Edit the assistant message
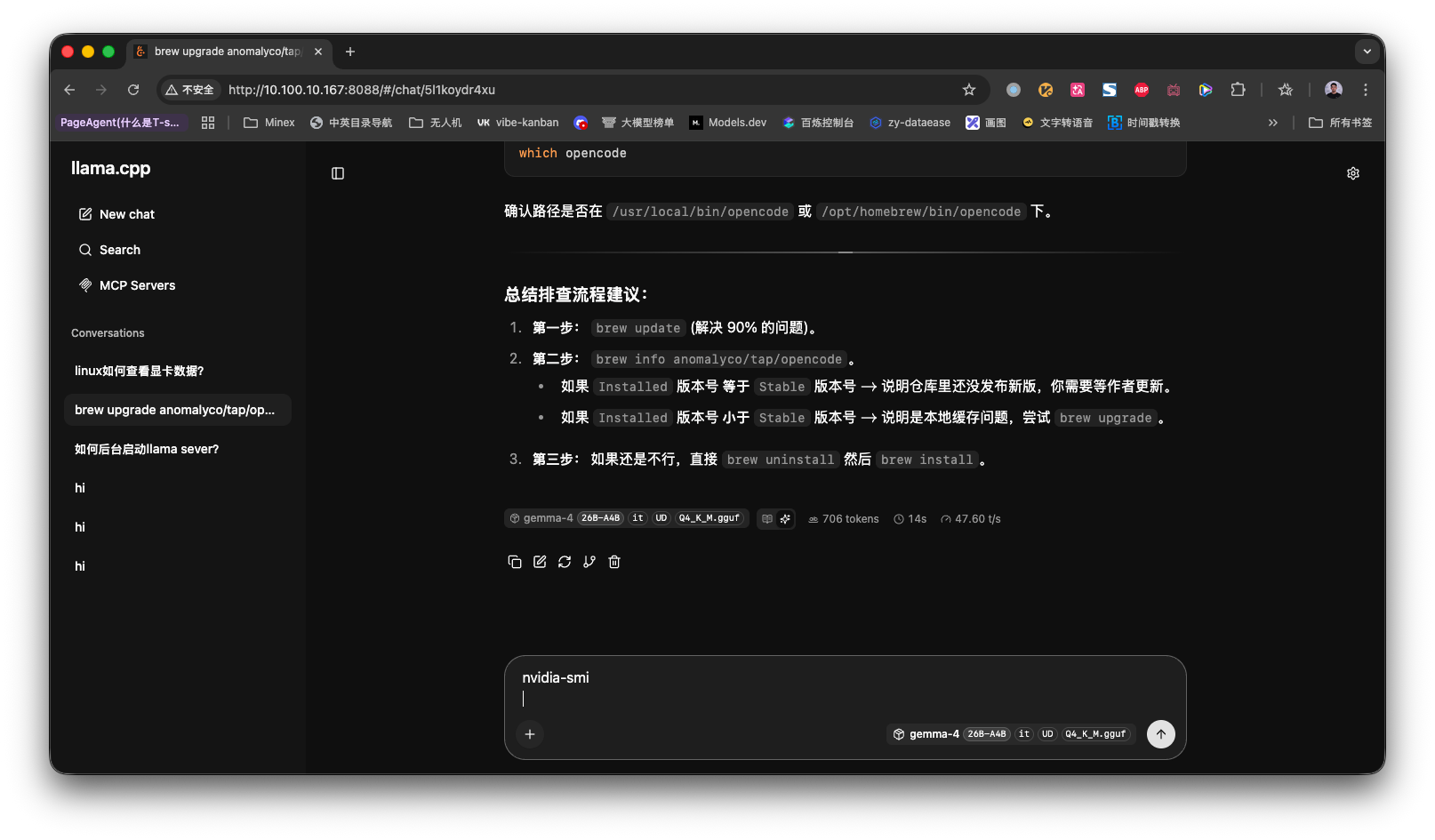This screenshot has width=1435, height=840. tap(540, 562)
